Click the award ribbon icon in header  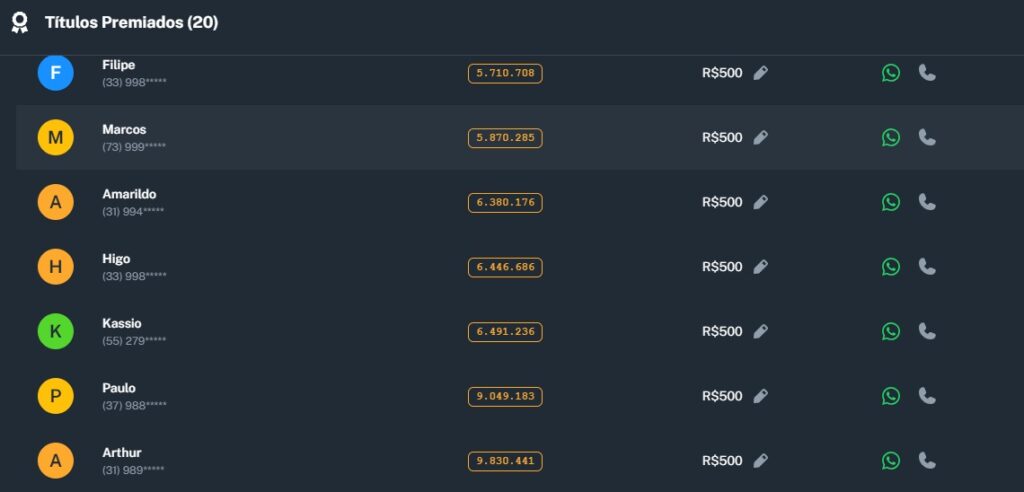click(x=20, y=22)
